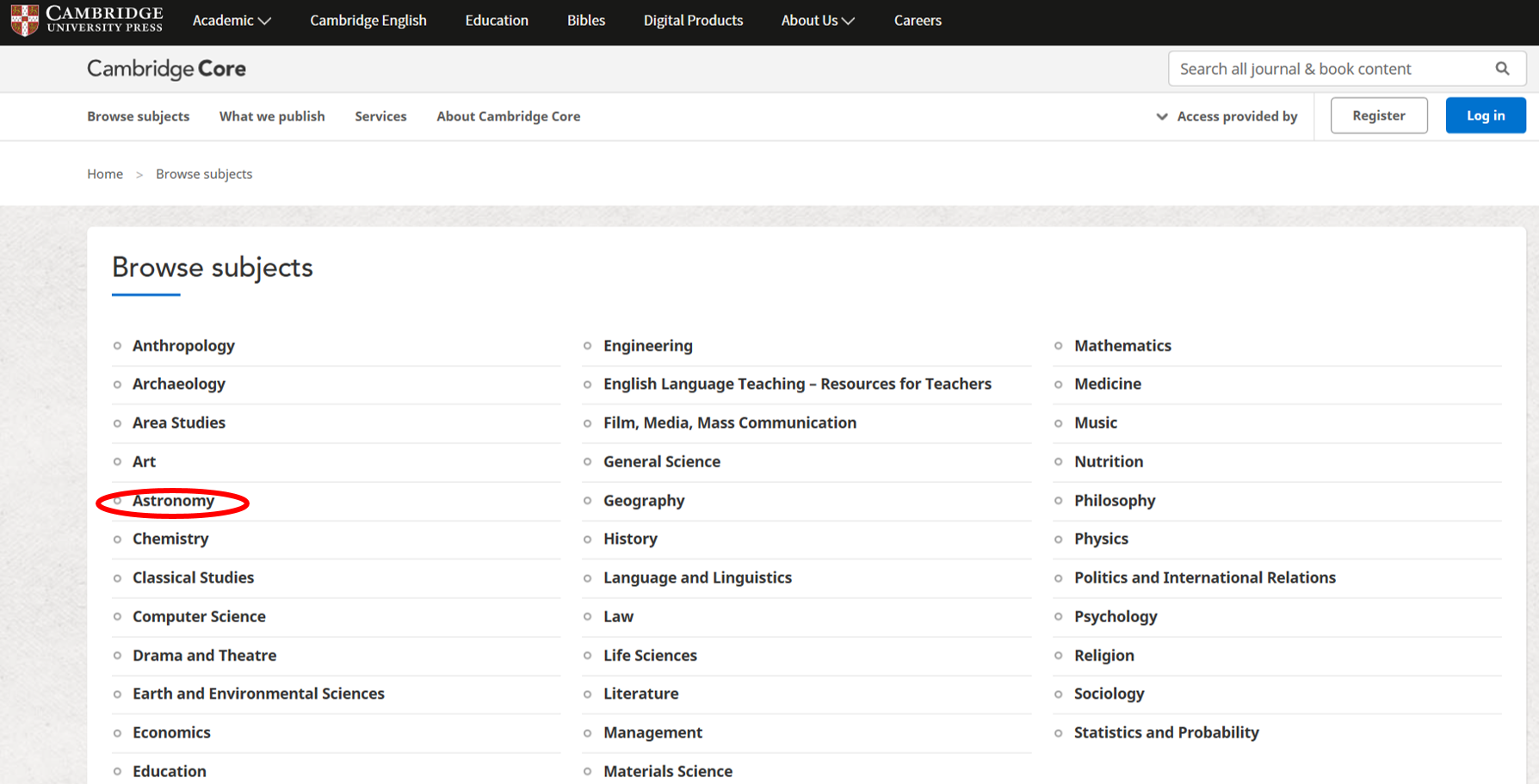Select What we publish tab

[x=272, y=116]
